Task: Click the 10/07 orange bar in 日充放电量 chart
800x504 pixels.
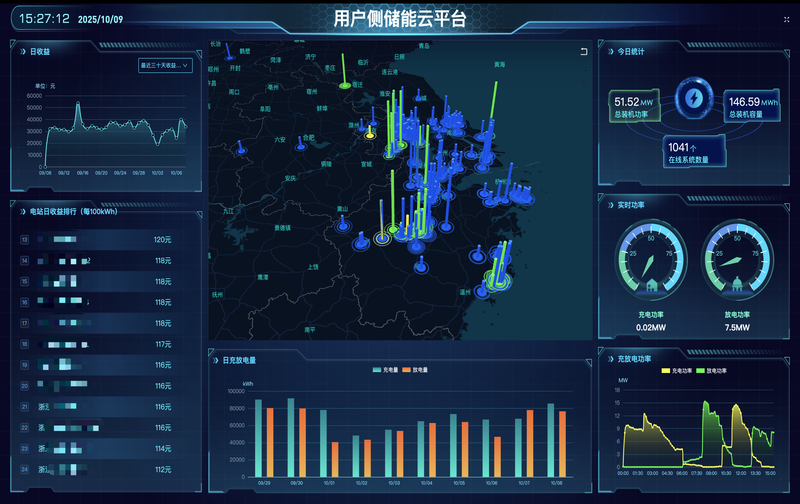Action: click(x=530, y=443)
